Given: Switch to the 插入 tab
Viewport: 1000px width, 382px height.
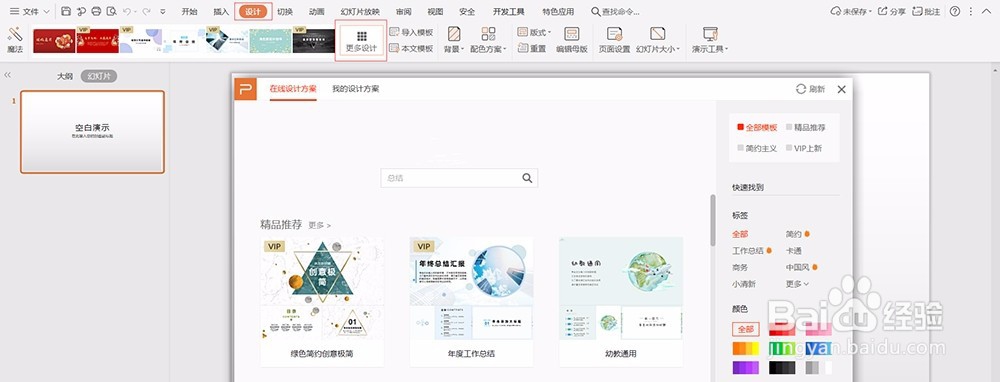Looking at the screenshot, I should [221, 11].
